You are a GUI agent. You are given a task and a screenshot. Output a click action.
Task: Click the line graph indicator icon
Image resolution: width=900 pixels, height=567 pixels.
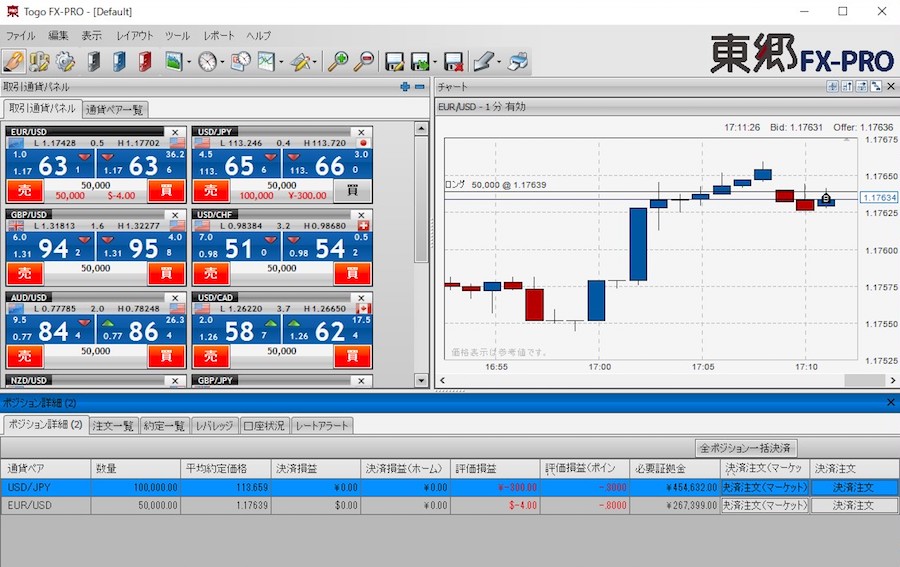(266, 61)
